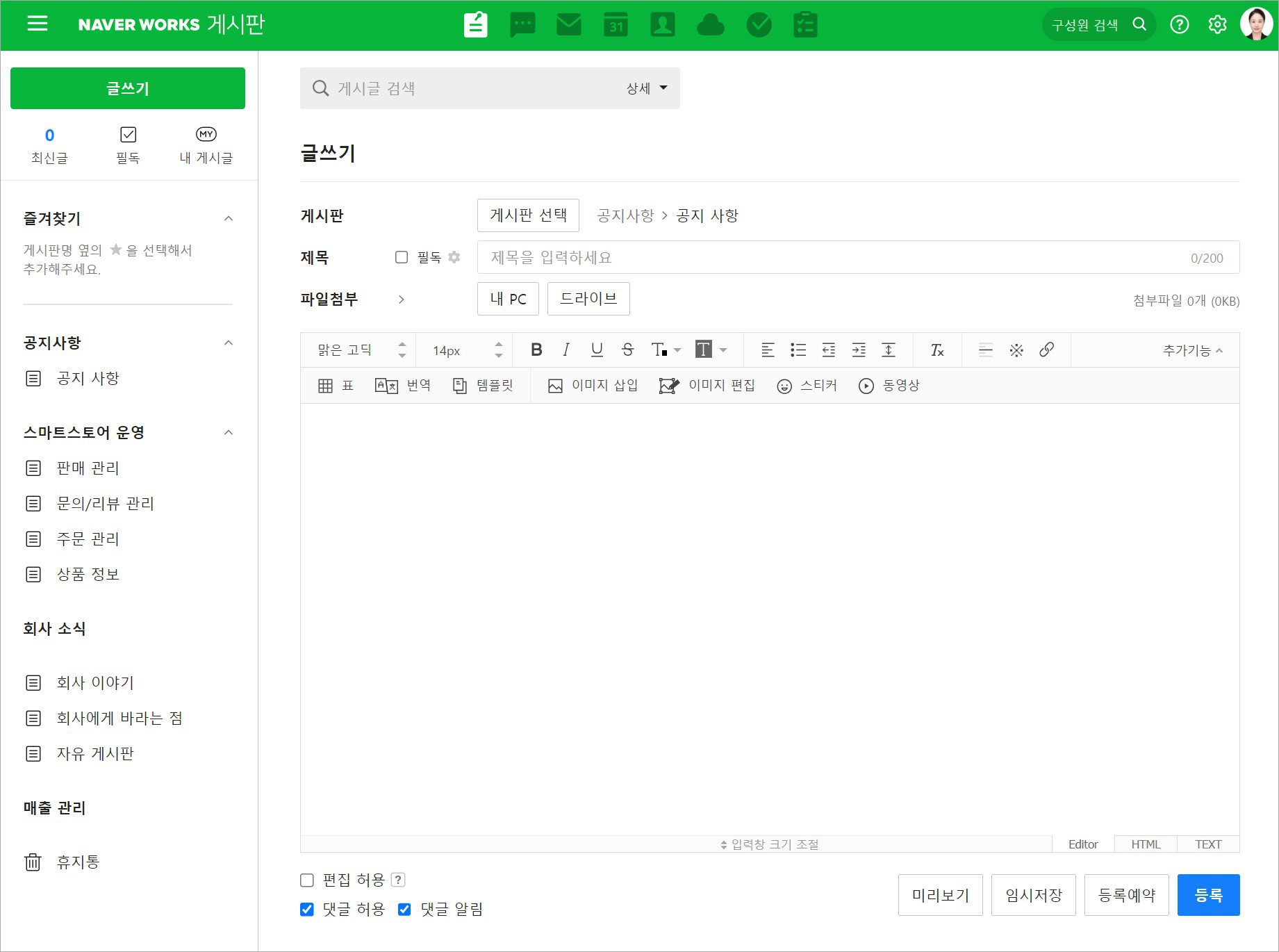Switch to the HTML editing tab

1145,844
